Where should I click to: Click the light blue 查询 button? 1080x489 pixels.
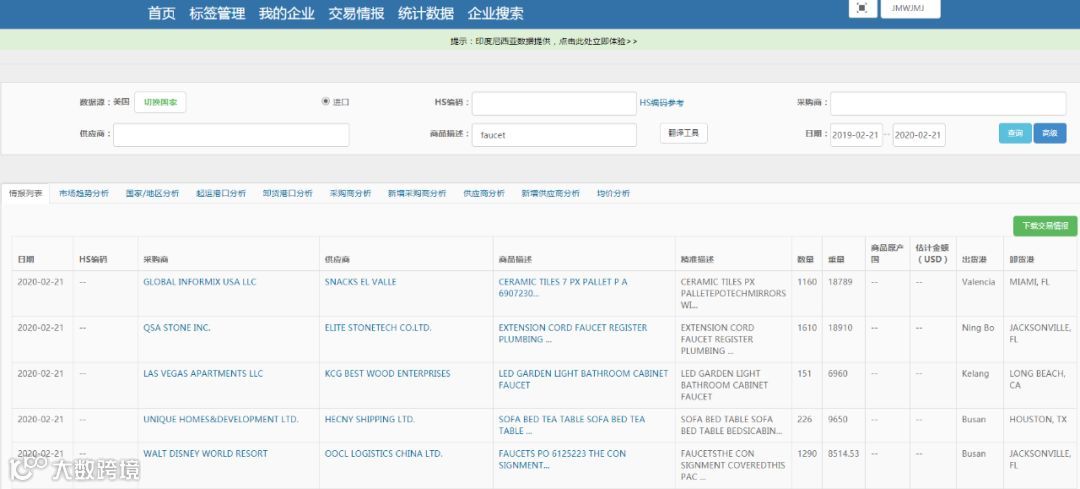click(x=1015, y=133)
